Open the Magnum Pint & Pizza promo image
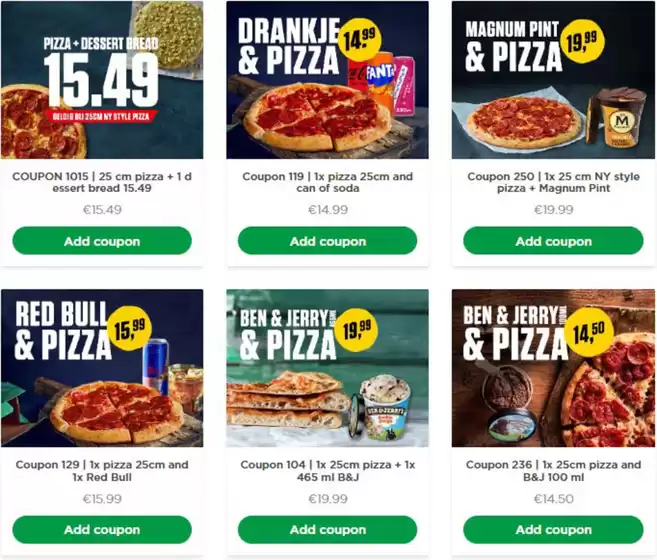 553,80
